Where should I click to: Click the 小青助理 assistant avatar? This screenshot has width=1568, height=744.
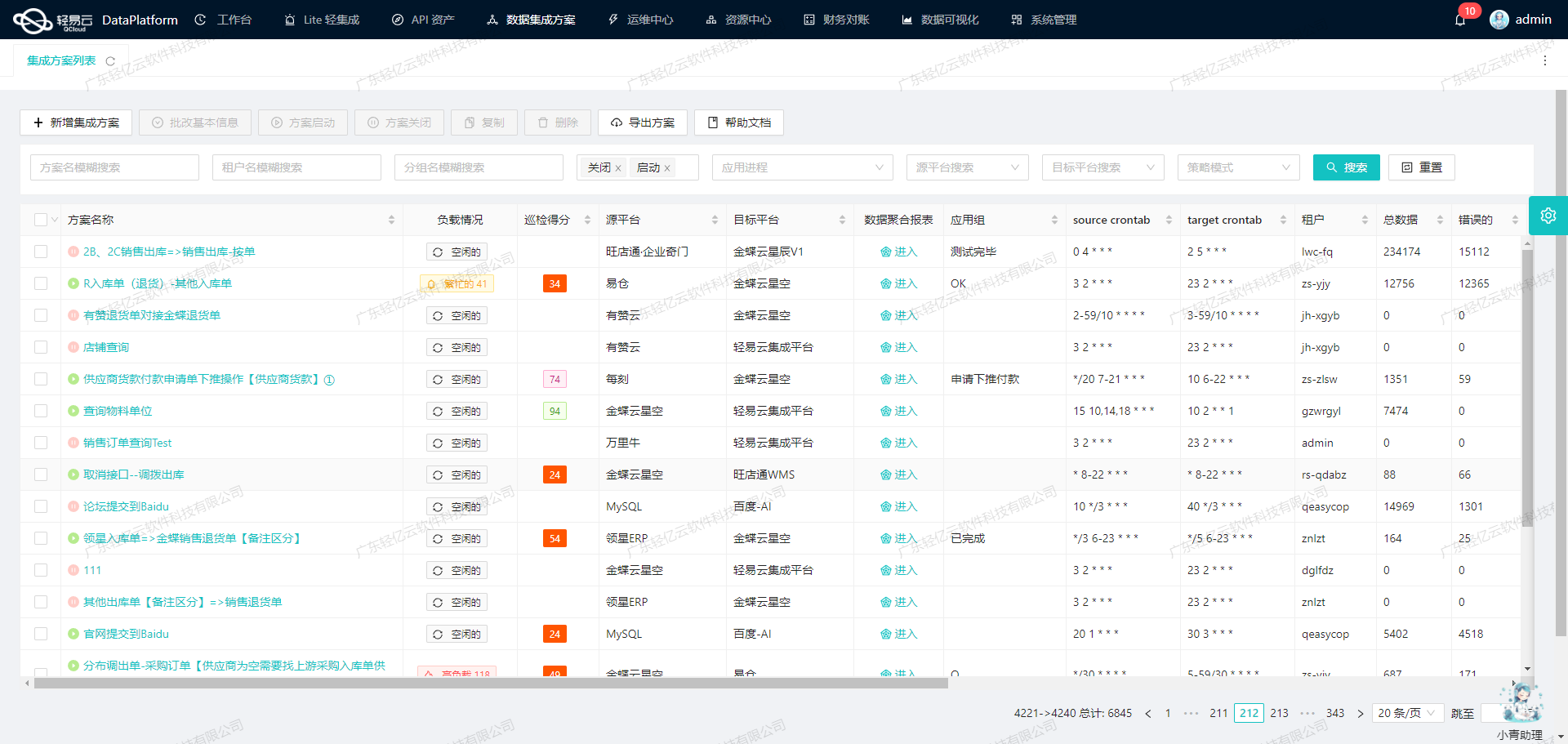point(1521,702)
